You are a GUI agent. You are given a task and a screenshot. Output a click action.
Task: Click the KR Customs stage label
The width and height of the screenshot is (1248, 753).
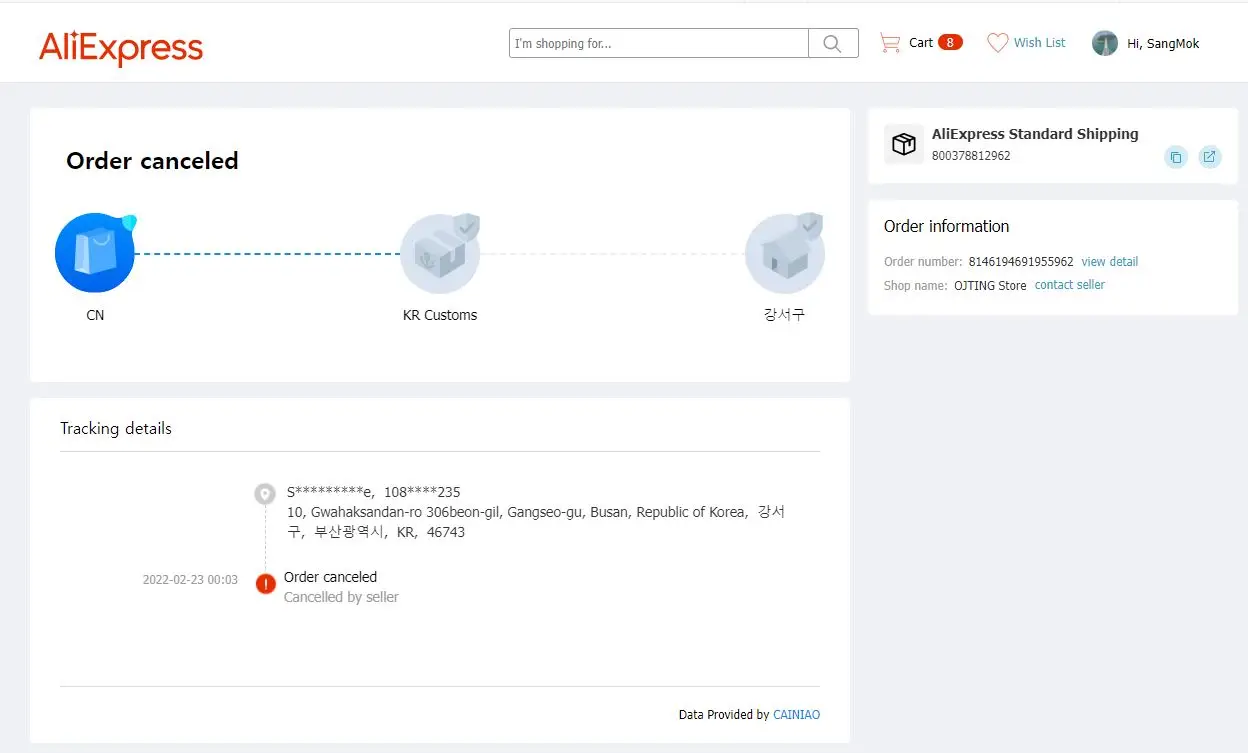[x=440, y=315]
